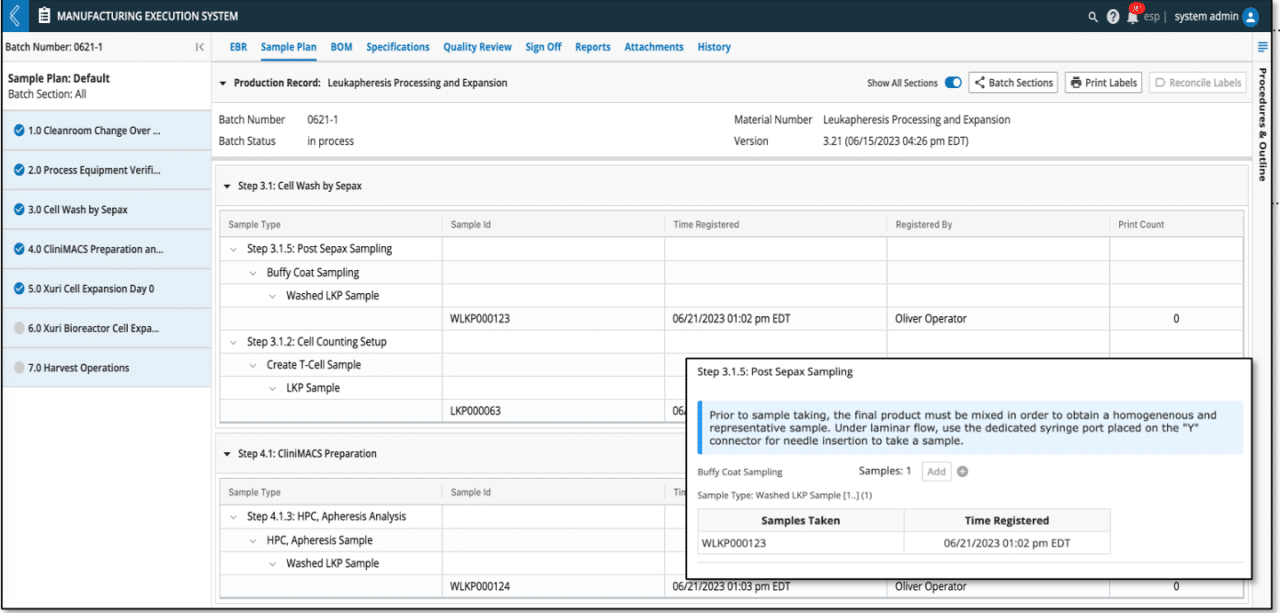Click the system admin avatar icon

pyautogui.click(x=1249, y=16)
